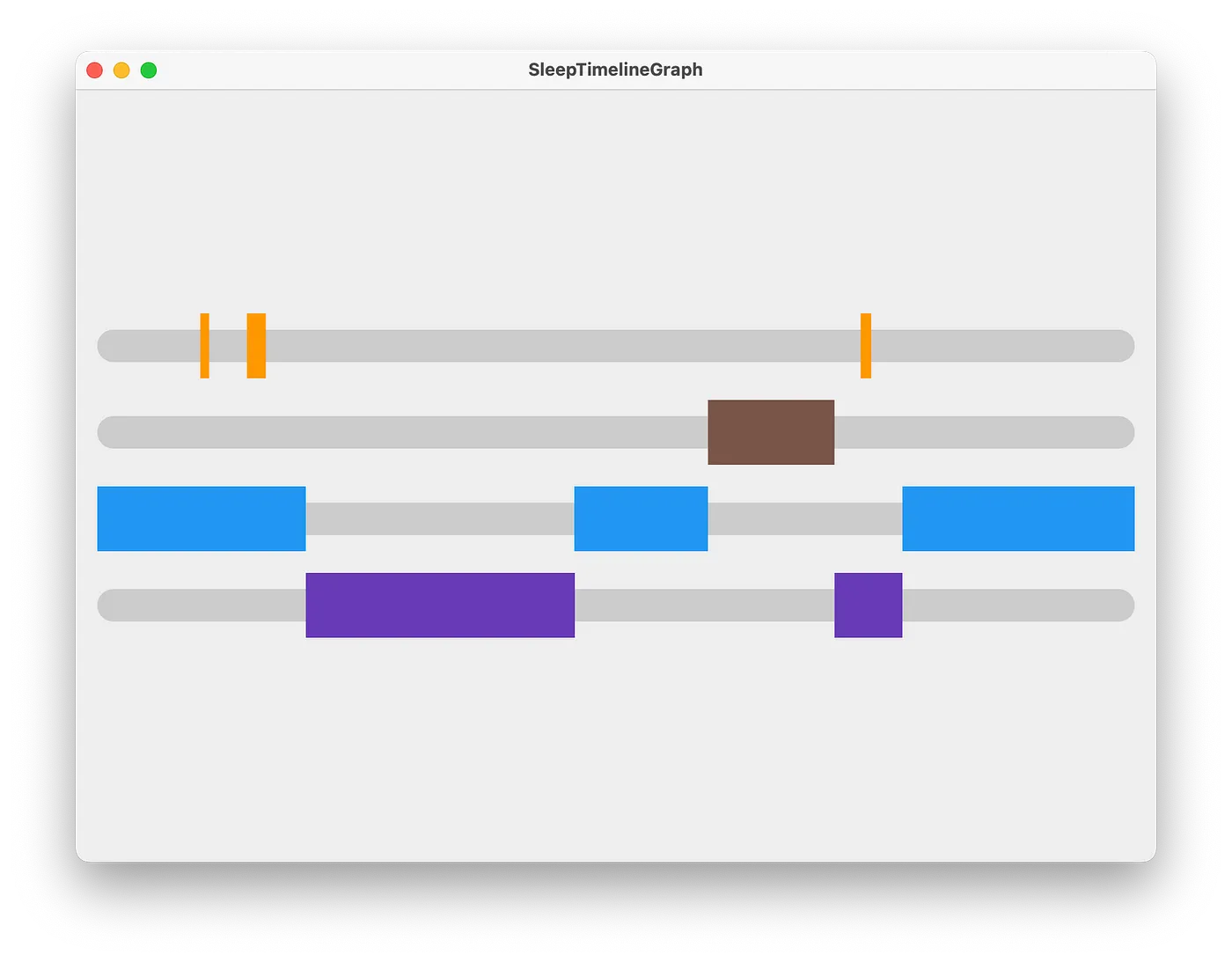Click the narrow first orange segment
This screenshot has height=962, width=1232.
pyautogui.click(x=204, y=346)
